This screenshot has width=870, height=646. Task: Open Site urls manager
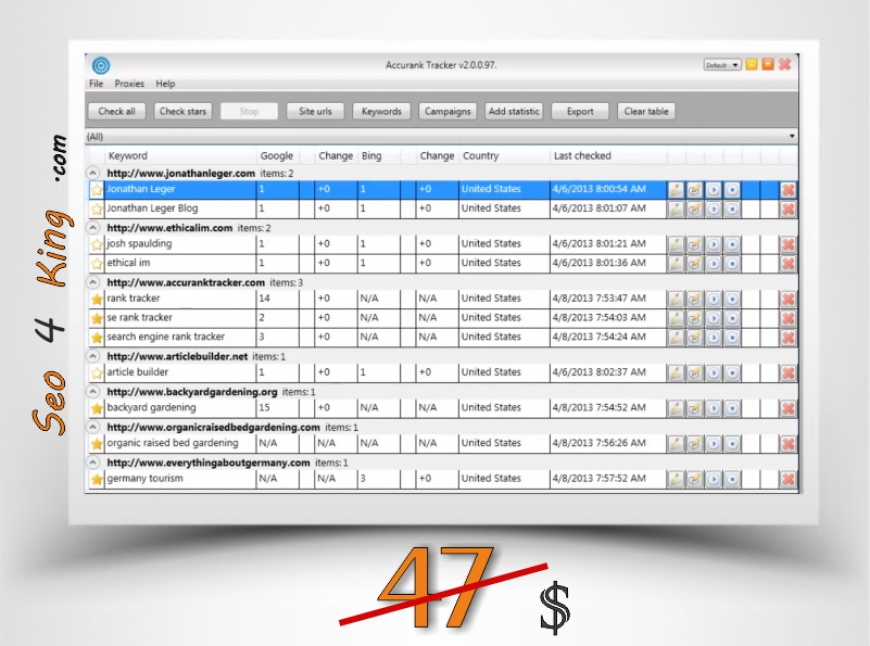point(315,111)
